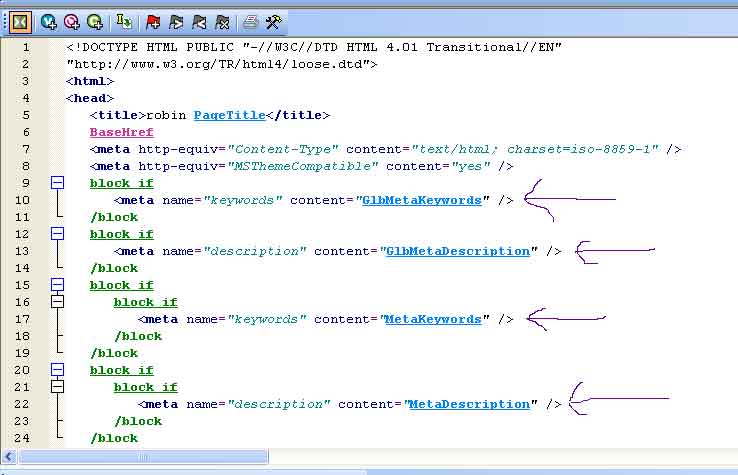Click the BaseHref tag link

tap(121, 132)
